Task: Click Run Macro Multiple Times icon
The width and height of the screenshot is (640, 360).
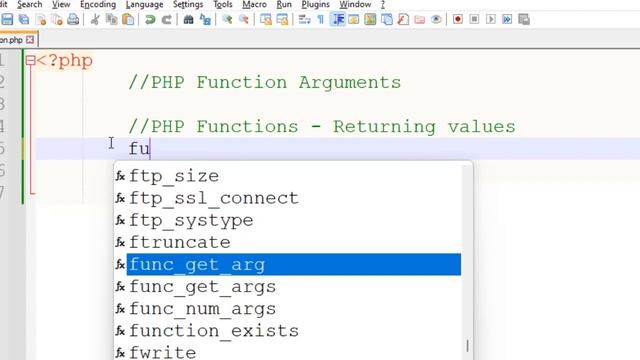Action: 507,19
